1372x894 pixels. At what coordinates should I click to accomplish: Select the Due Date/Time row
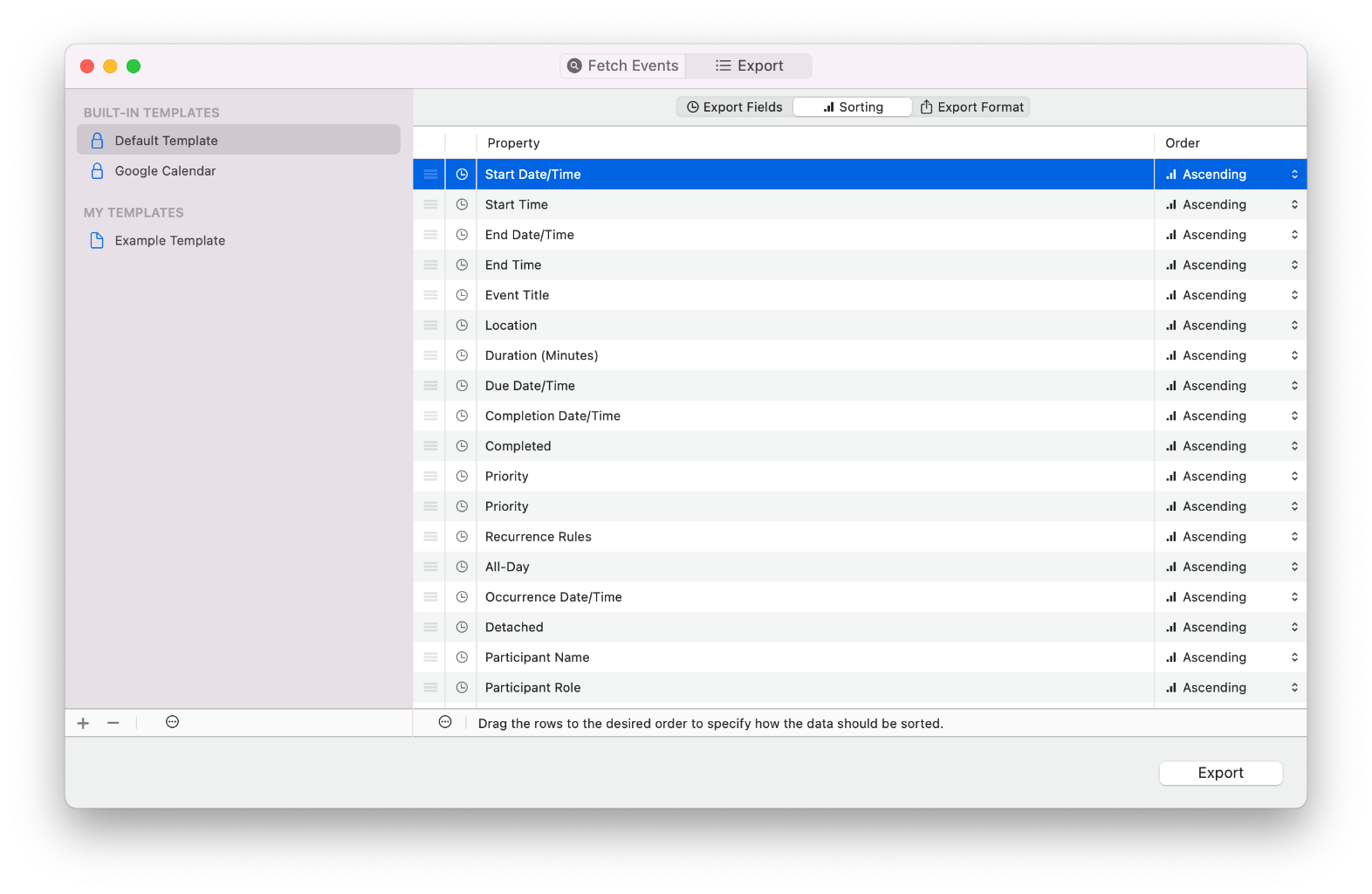(860, 385)
